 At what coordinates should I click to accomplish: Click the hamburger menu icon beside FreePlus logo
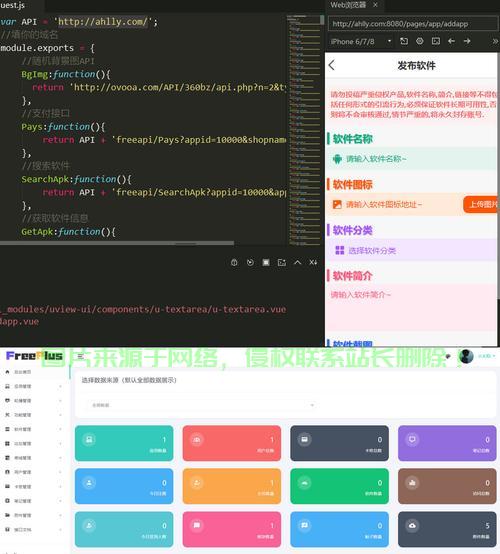pyautogui.click(x=80, y=356)
